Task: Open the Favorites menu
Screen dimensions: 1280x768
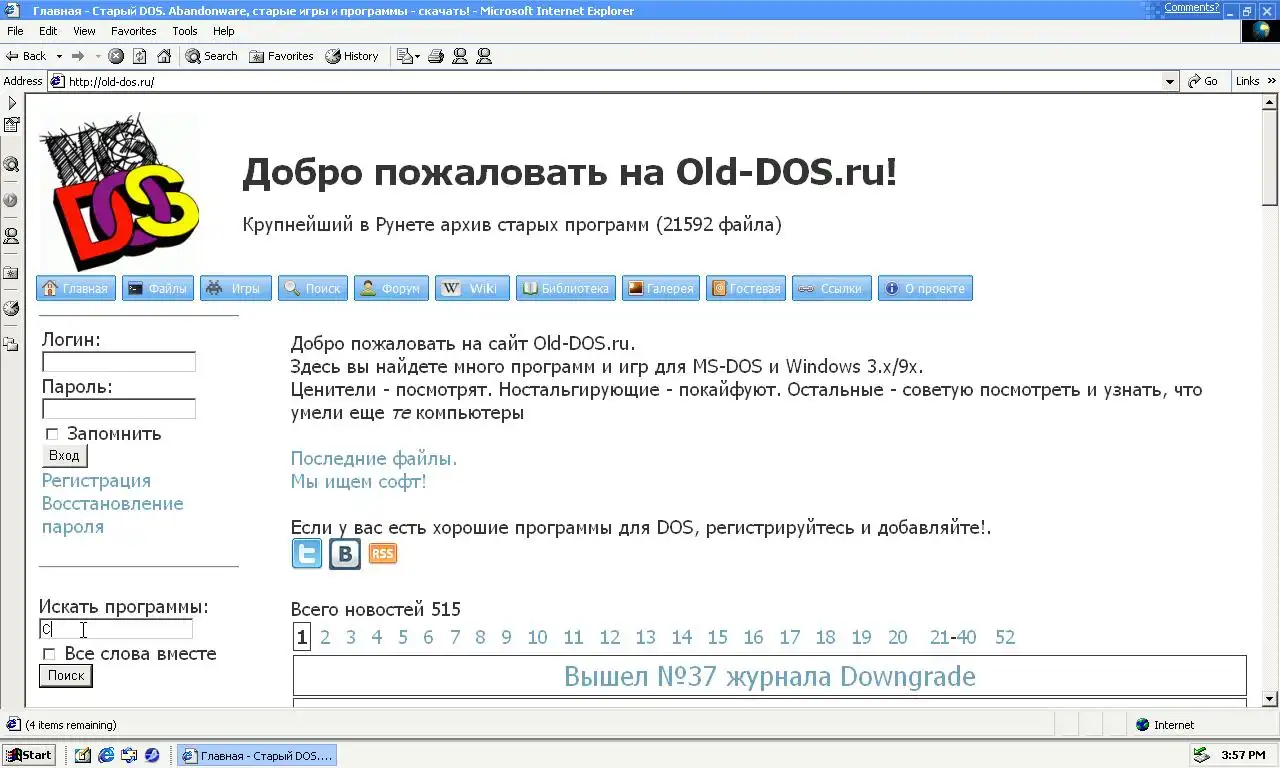Action: click(133, 31)
